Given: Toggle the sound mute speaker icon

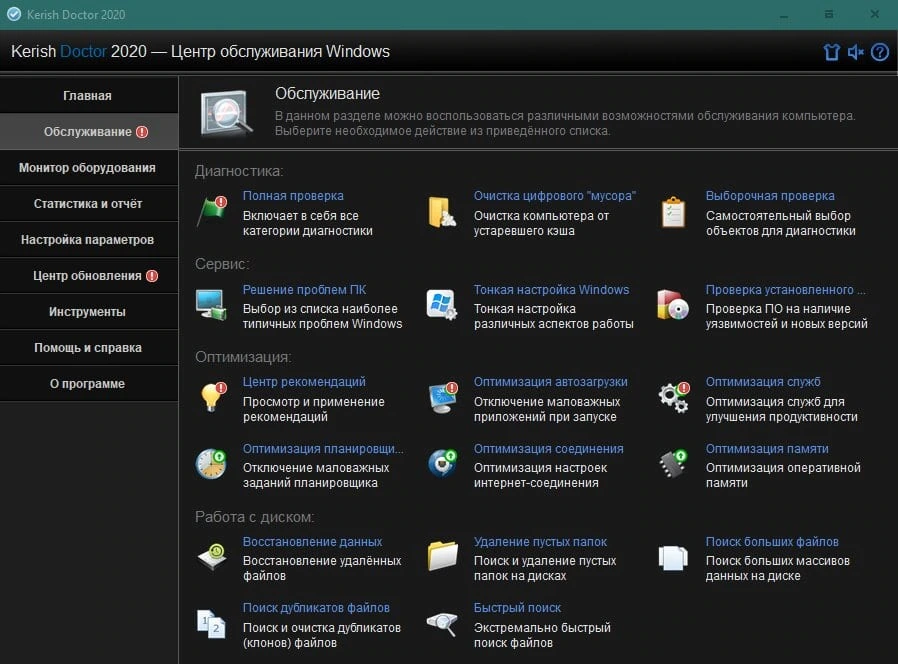Looking at the screenshot, I should point(856,52).
